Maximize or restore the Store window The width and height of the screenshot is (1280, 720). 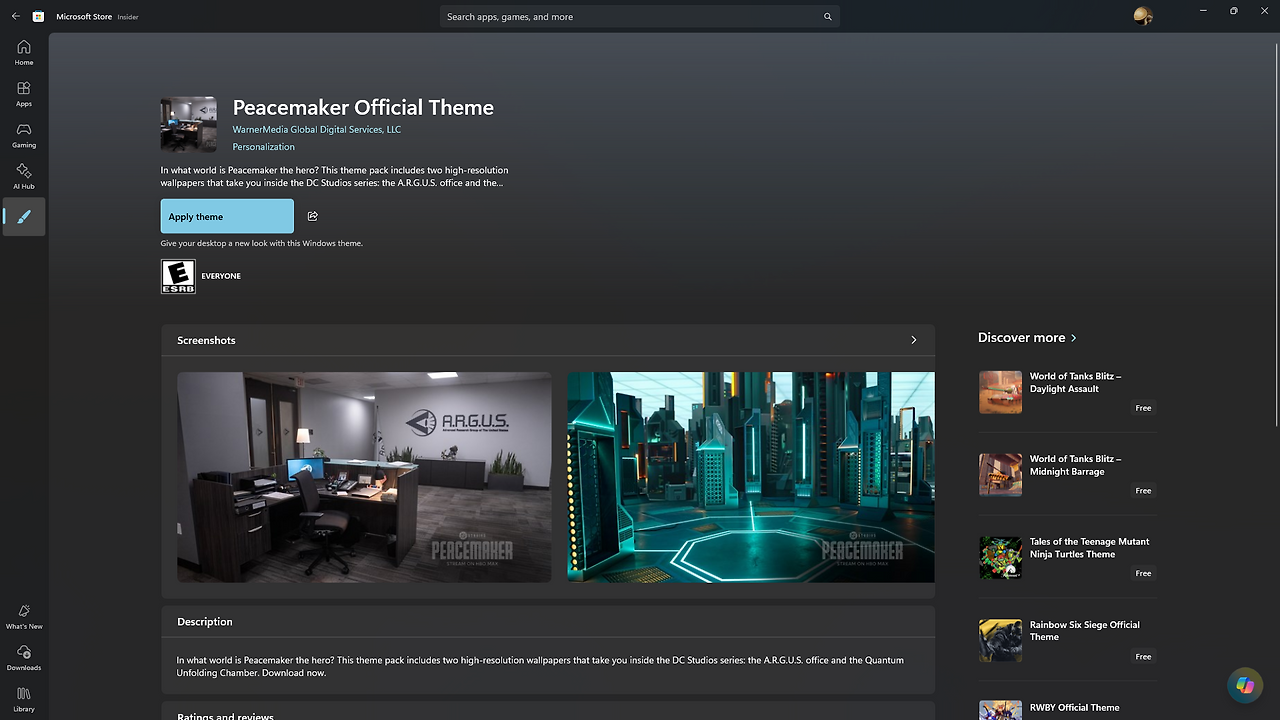point(1234,11)
